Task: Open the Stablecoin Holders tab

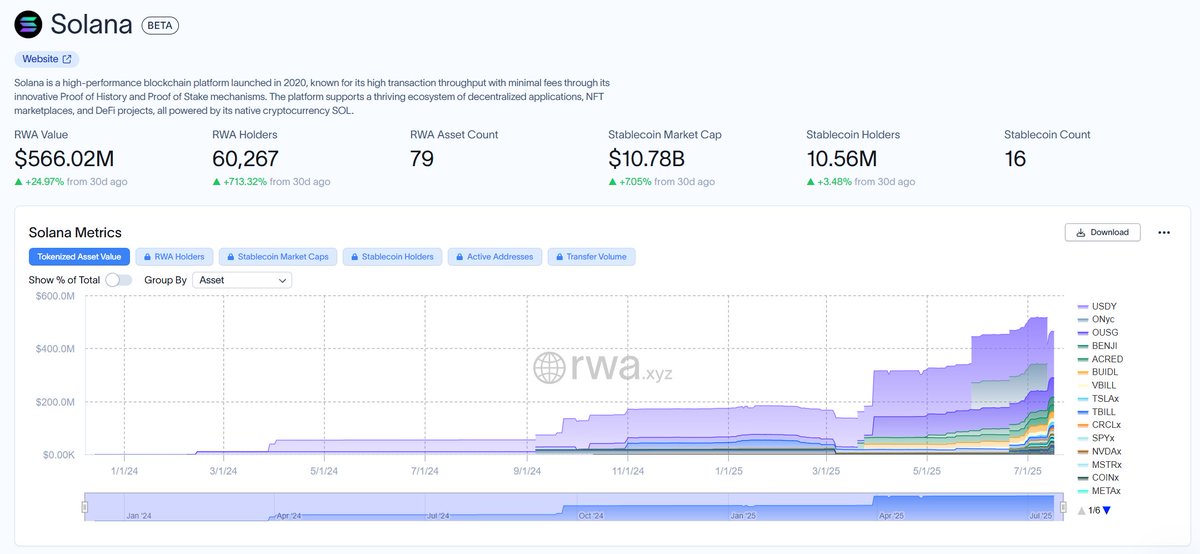Action: click(391, 257)
